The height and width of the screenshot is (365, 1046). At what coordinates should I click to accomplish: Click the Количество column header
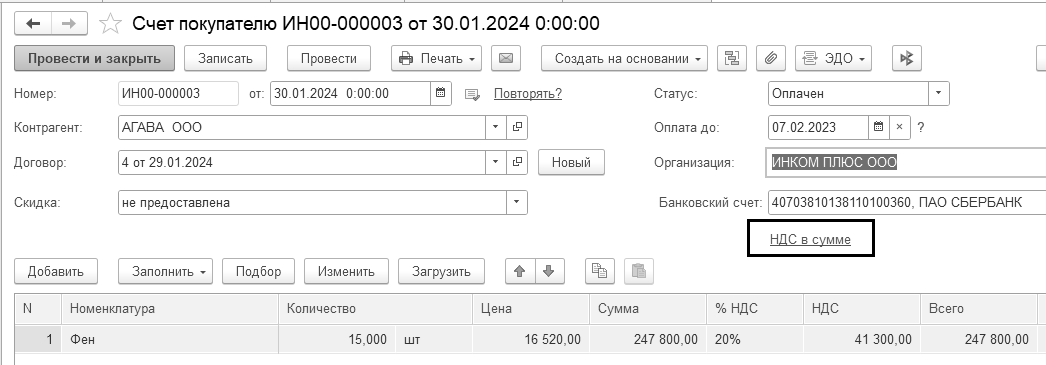point(376,308)
